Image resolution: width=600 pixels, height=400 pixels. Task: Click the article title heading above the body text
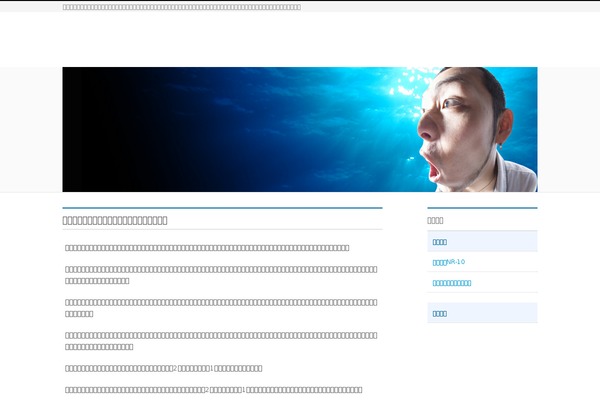click(x=115, y=220)
